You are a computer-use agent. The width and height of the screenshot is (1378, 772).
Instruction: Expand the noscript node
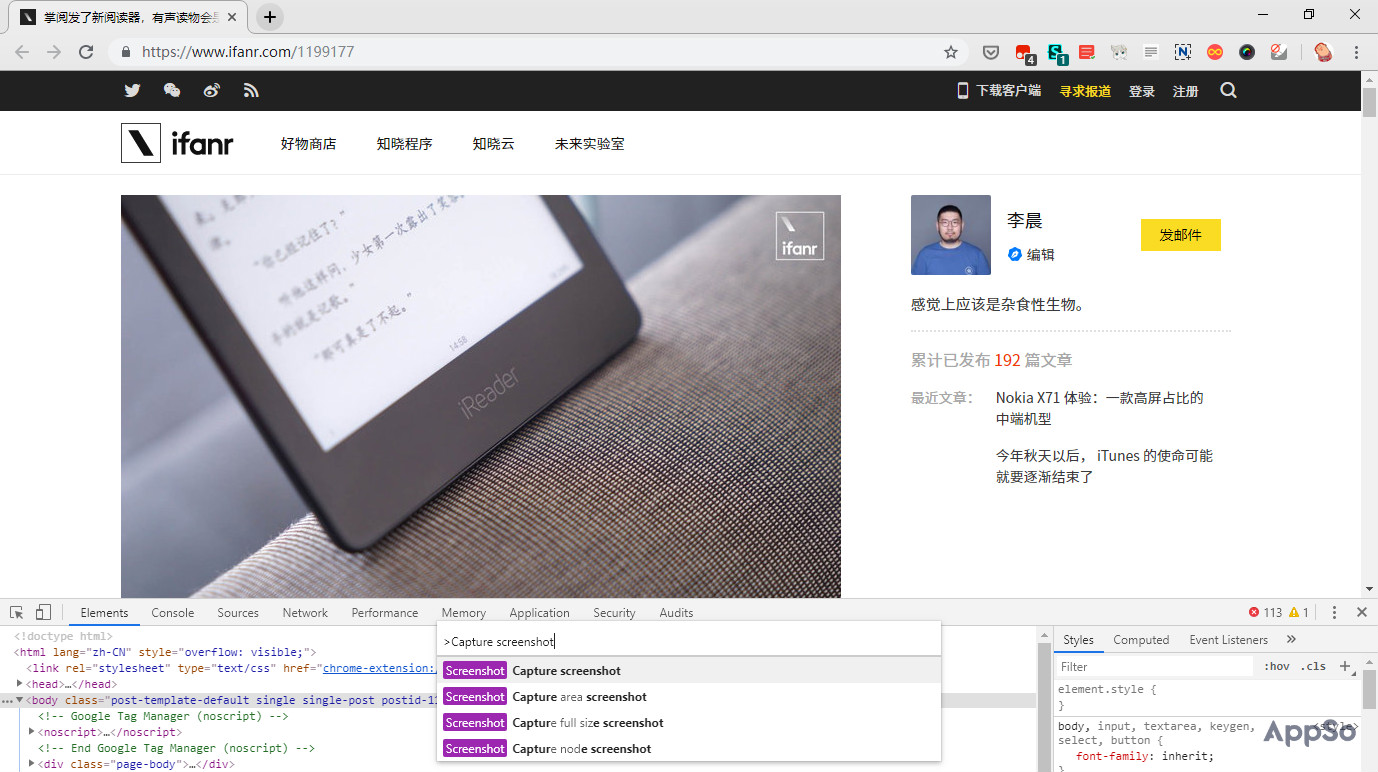[32, 731]
